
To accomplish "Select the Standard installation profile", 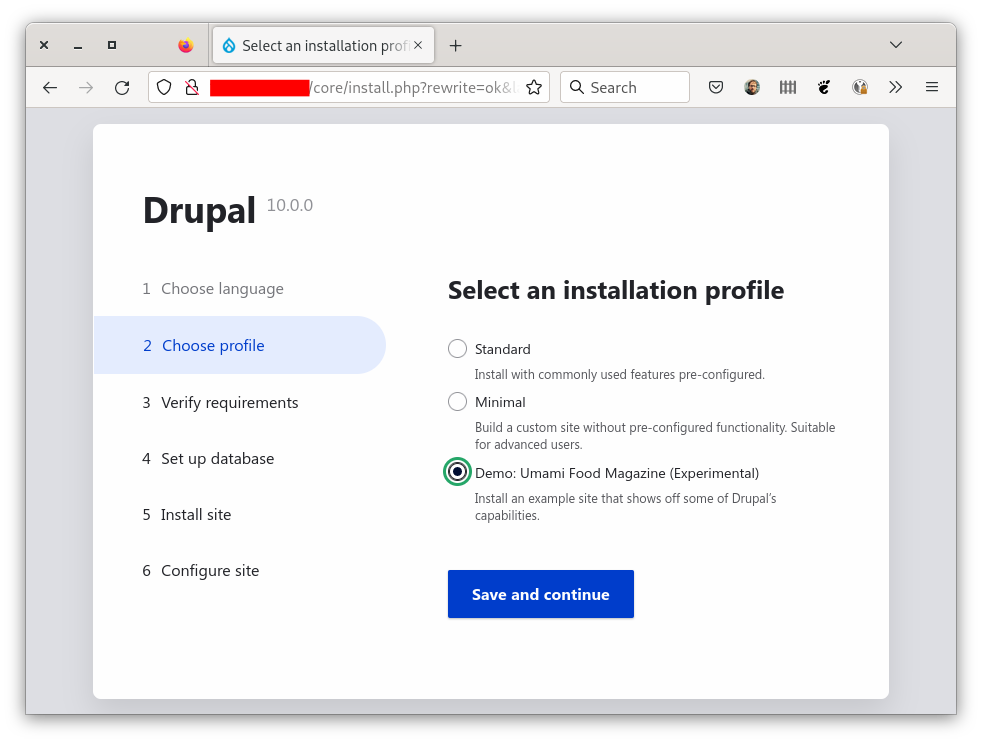I will click(x=457, y=348).
